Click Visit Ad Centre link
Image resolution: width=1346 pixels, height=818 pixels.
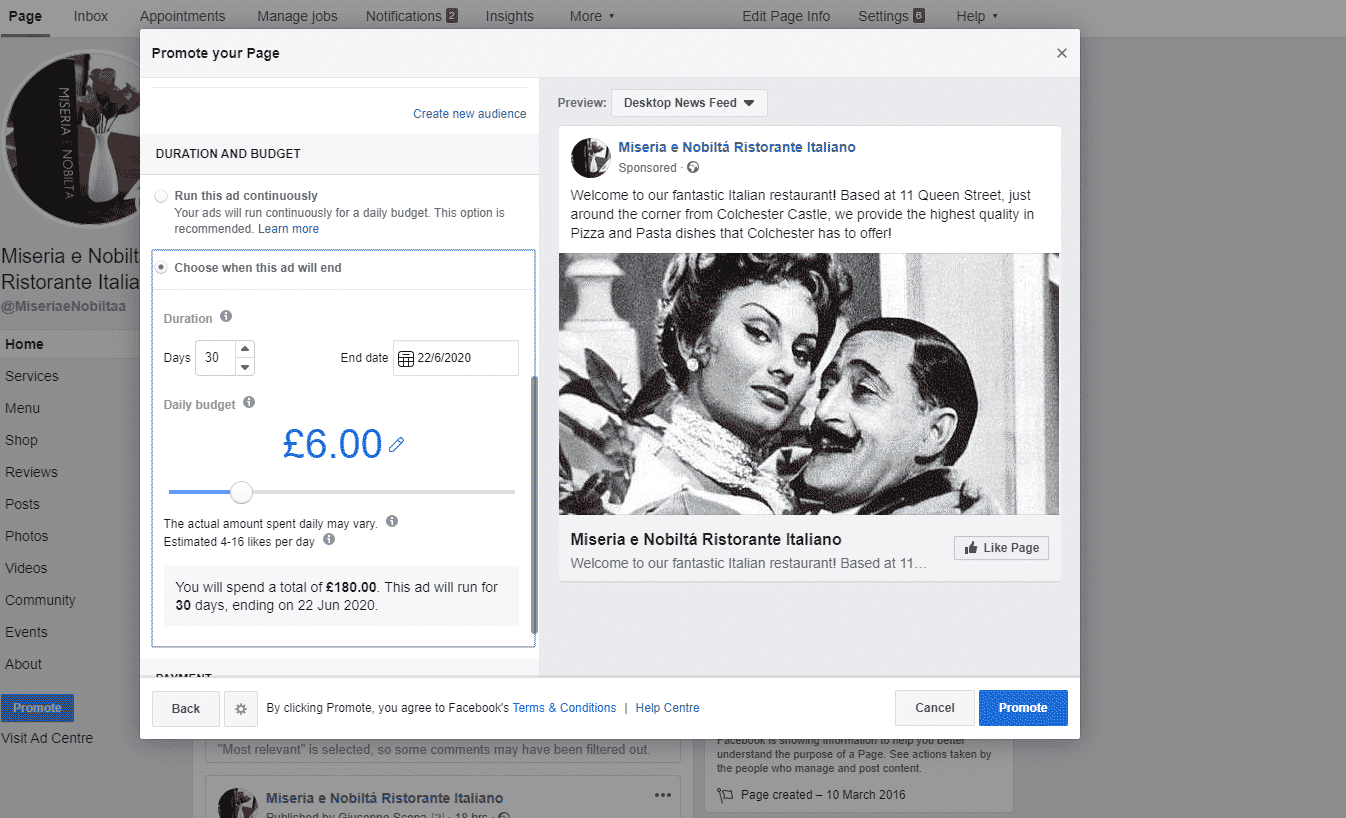coord(47,738)
